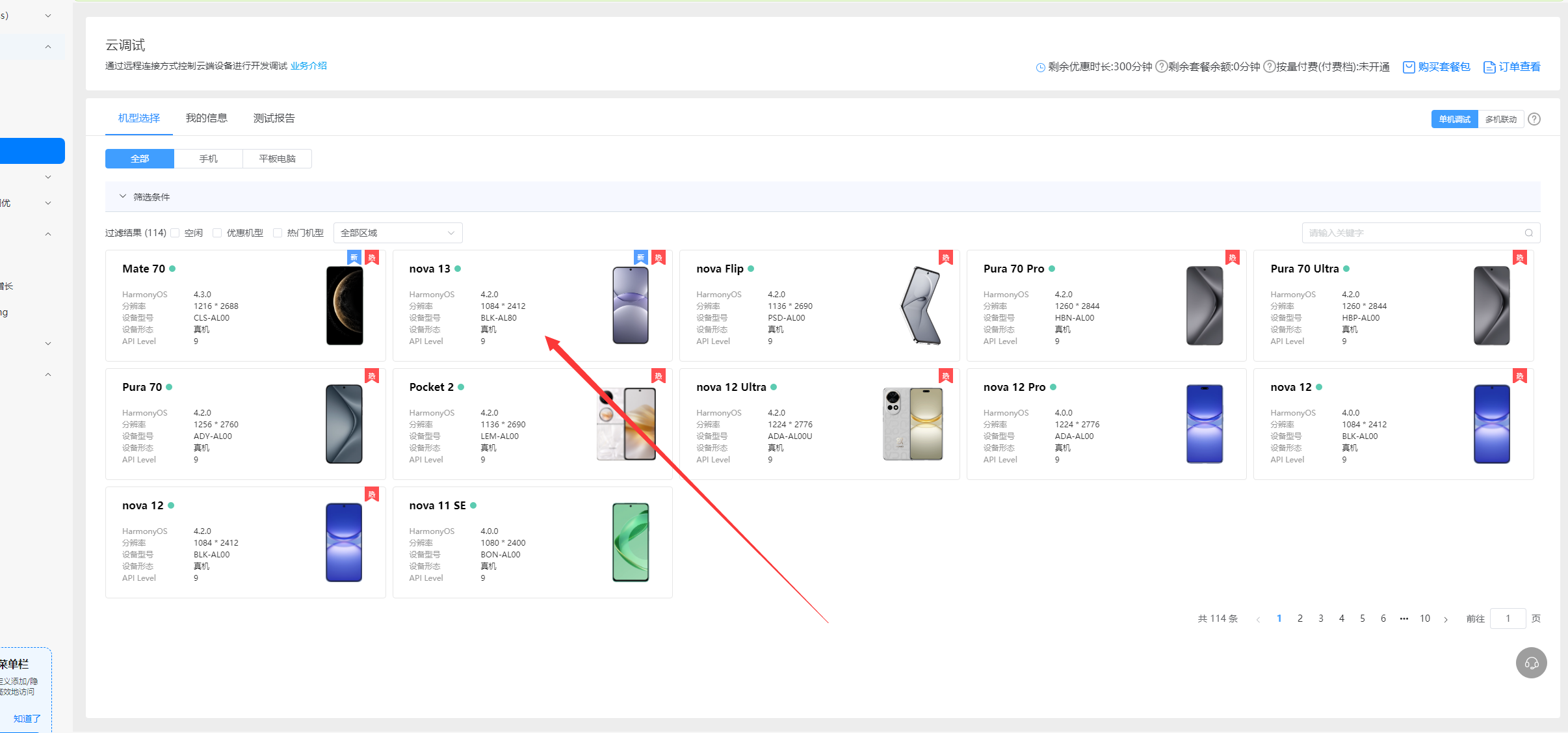Open the Pura 70 Pro phone thumbnail
The height and width of the screenshot is (733, 1568).
(x=1205, y=306)
